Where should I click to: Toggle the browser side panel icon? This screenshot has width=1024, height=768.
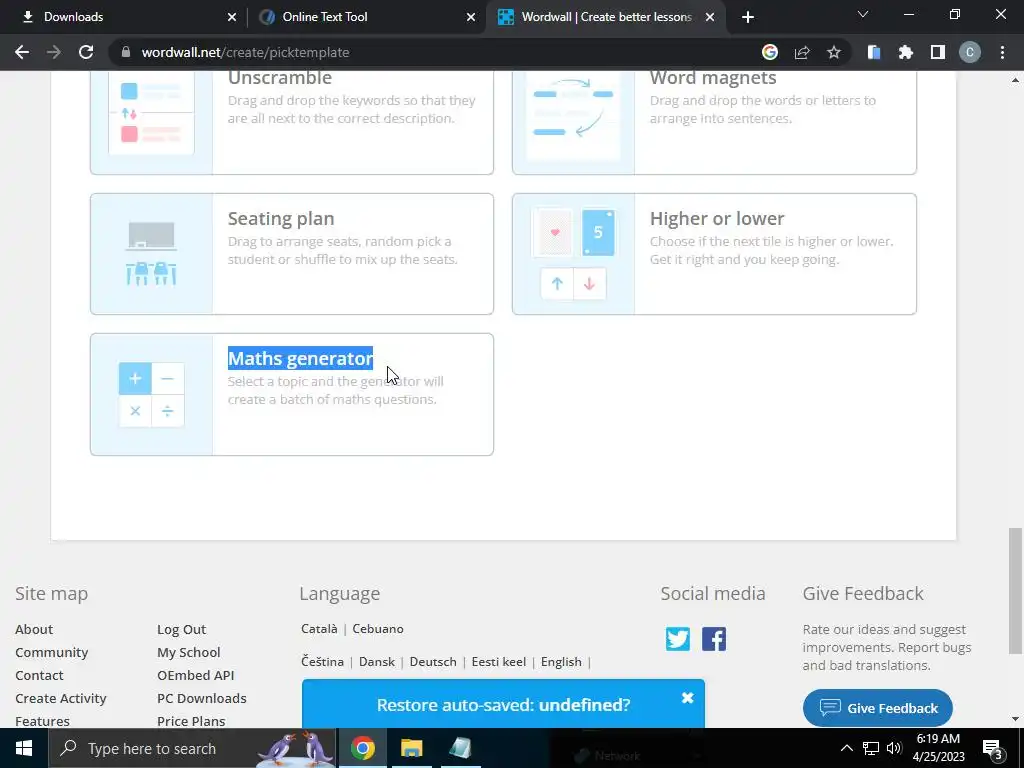pos(938,52)
